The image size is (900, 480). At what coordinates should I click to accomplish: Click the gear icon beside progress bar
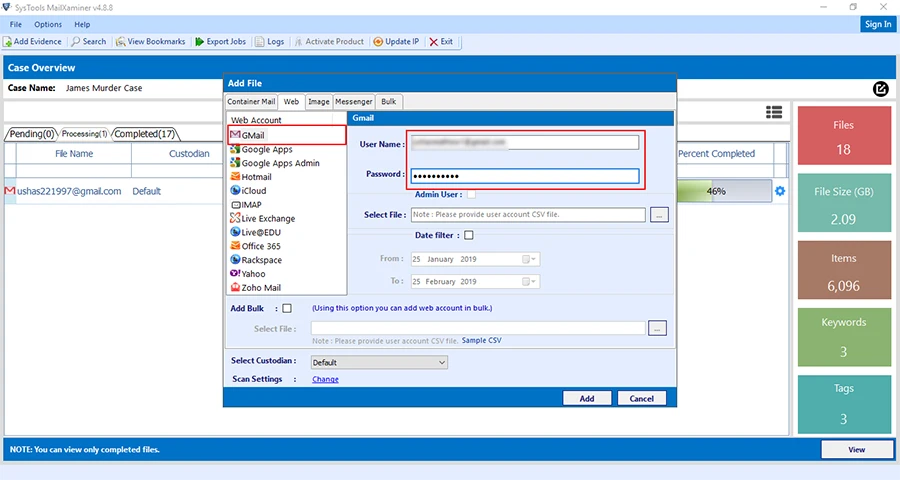point(780,191)
